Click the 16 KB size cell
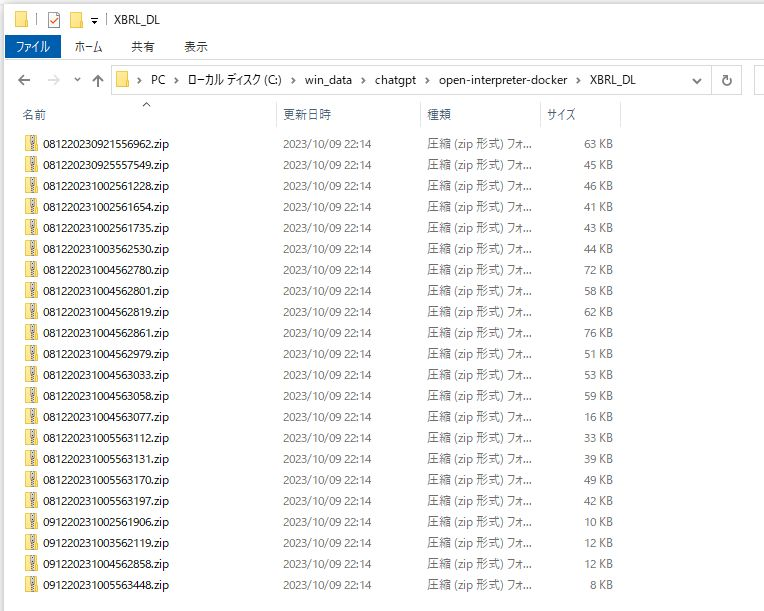The width and height of the screenshot is (764, 611). (598, 417)
